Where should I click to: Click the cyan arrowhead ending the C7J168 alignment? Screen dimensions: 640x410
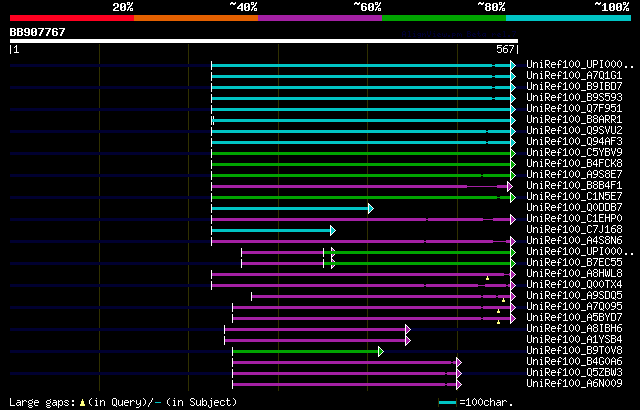click(x=333, y=230)
